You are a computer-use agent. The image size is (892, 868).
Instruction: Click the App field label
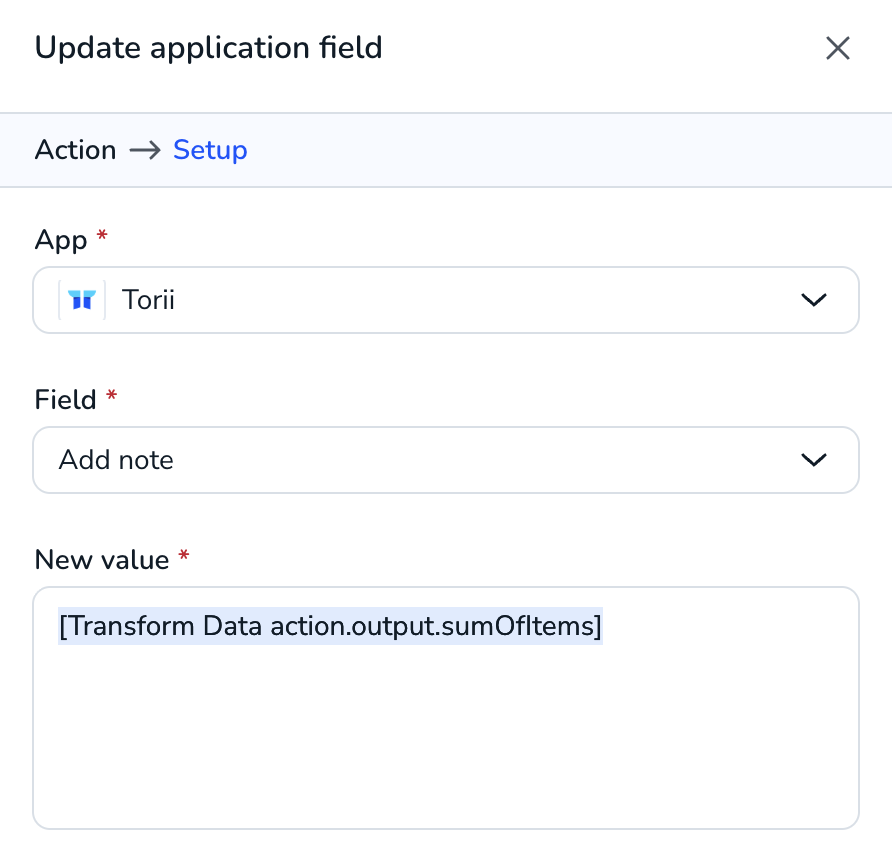tap(57, 240)
